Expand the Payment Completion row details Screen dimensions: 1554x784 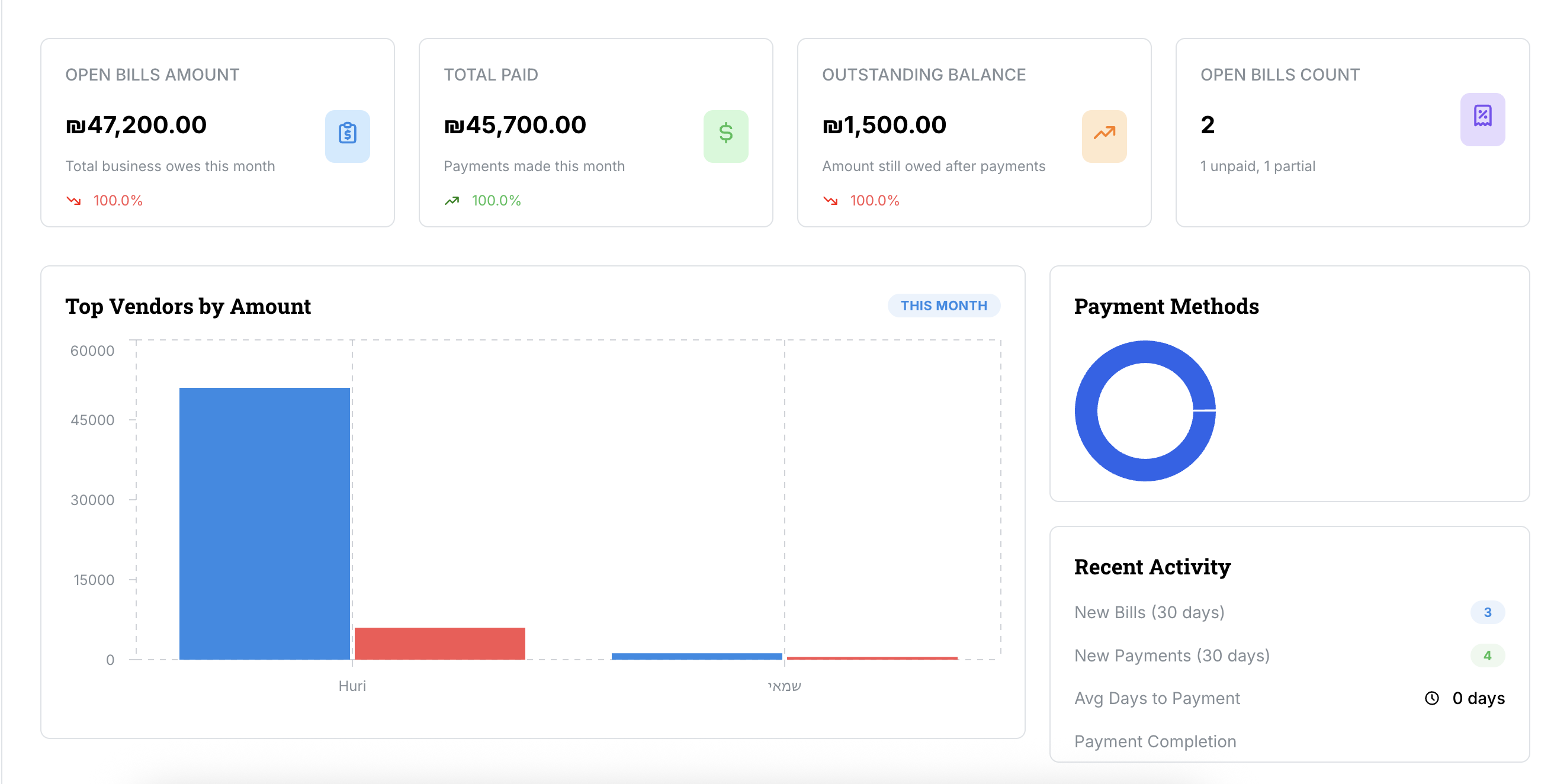[1155, 741]
